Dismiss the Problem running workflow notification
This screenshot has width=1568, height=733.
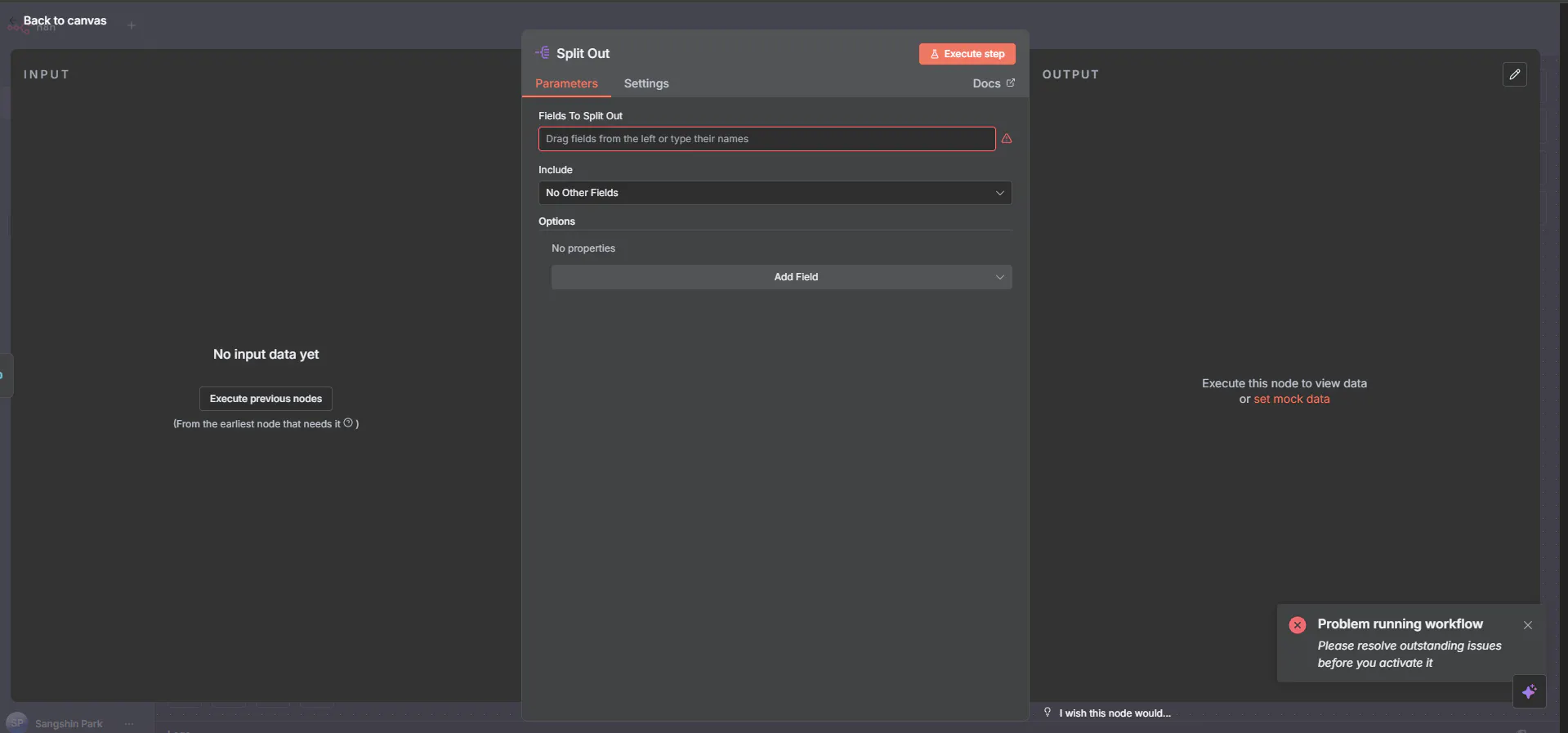(x=1527, y=625)
